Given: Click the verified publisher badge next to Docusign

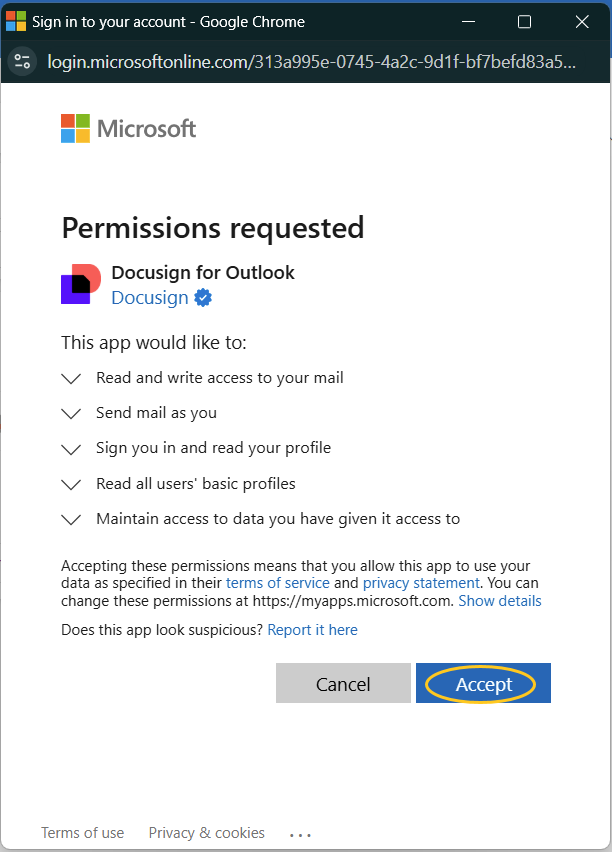Looking at the screenshot, I should (x=202, y=297).
